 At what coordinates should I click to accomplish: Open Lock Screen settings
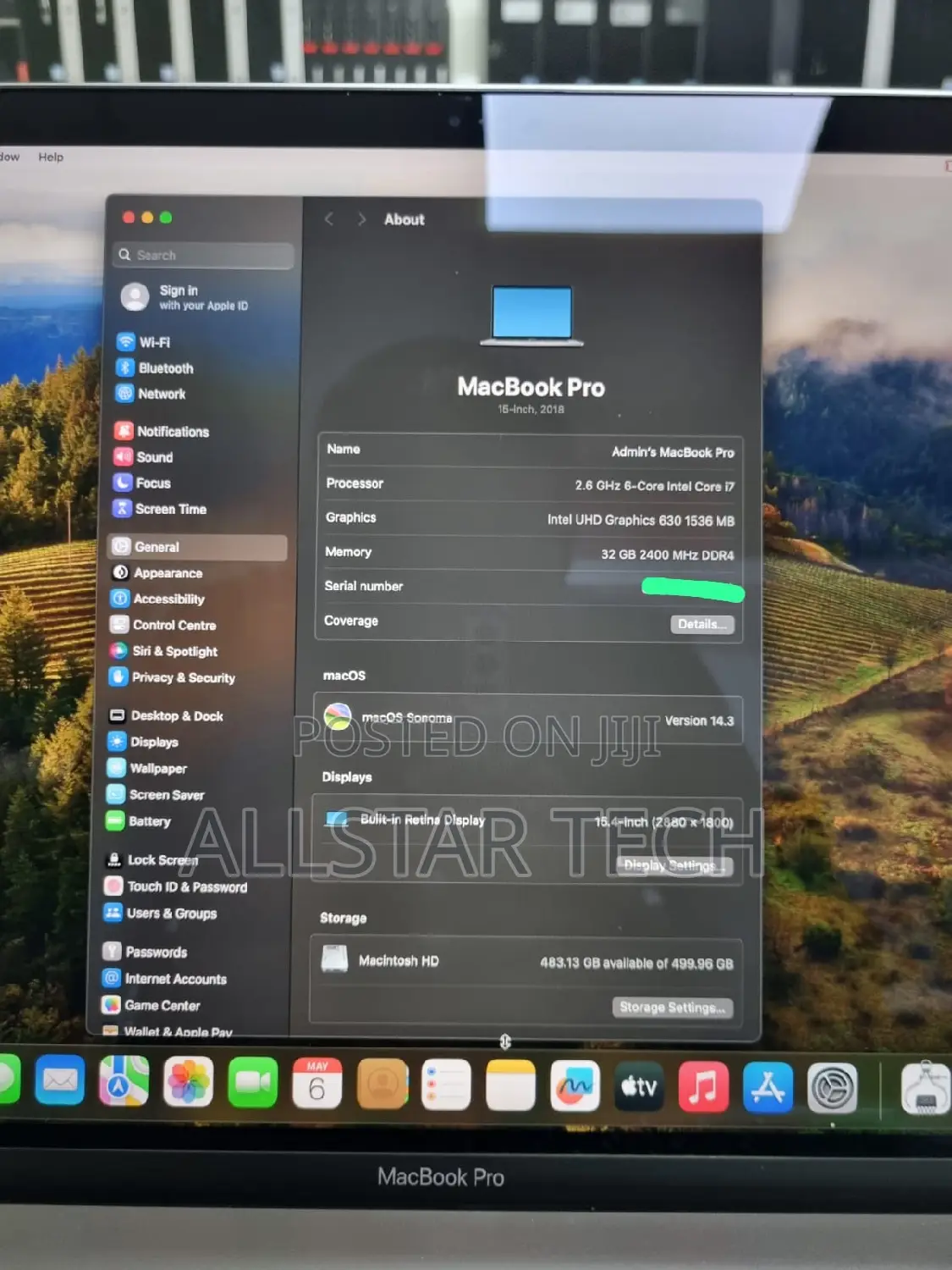[x=151, y=860]
